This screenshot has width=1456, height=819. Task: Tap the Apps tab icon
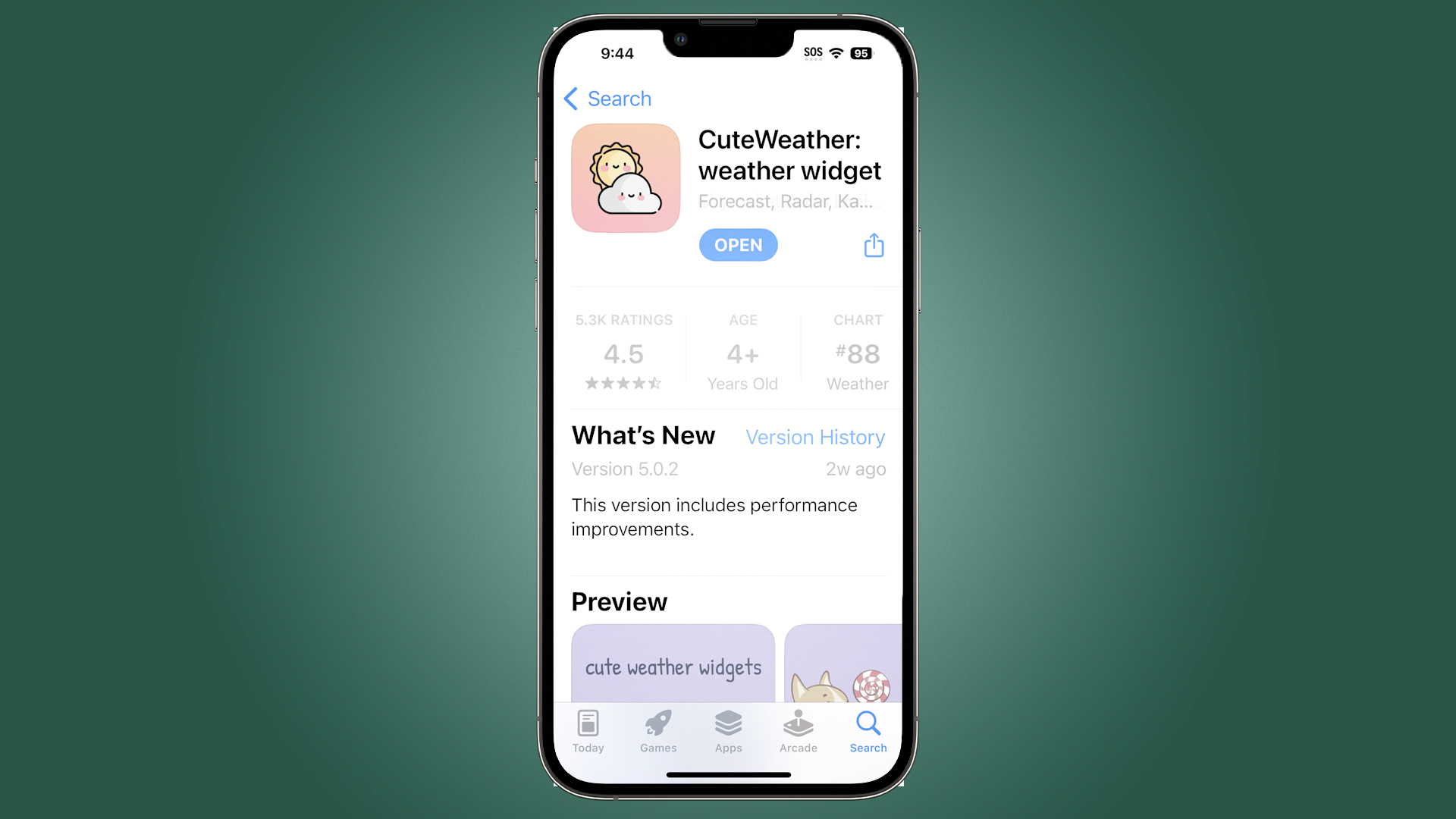[726, 730]
